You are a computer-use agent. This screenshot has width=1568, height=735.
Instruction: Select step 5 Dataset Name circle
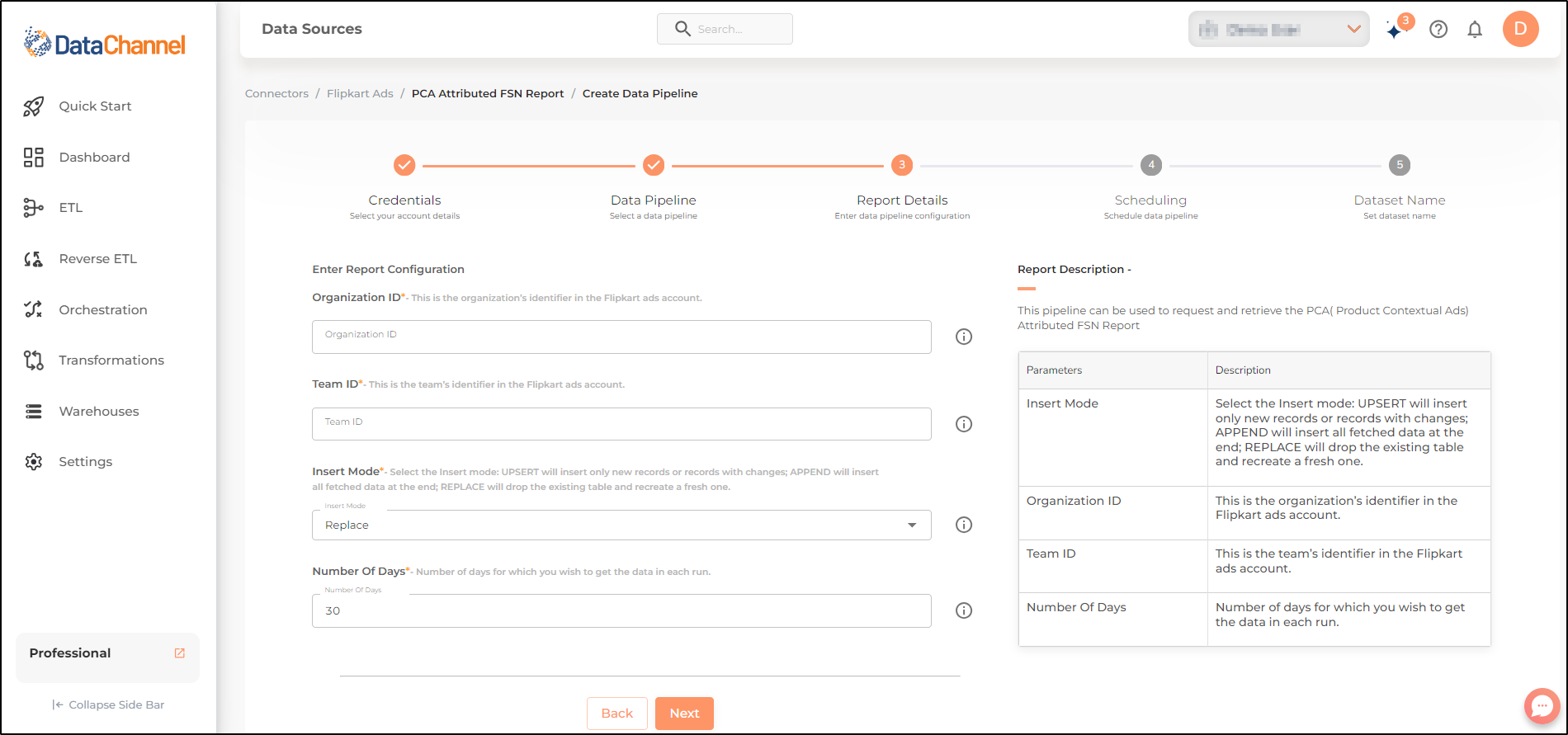1400,165
